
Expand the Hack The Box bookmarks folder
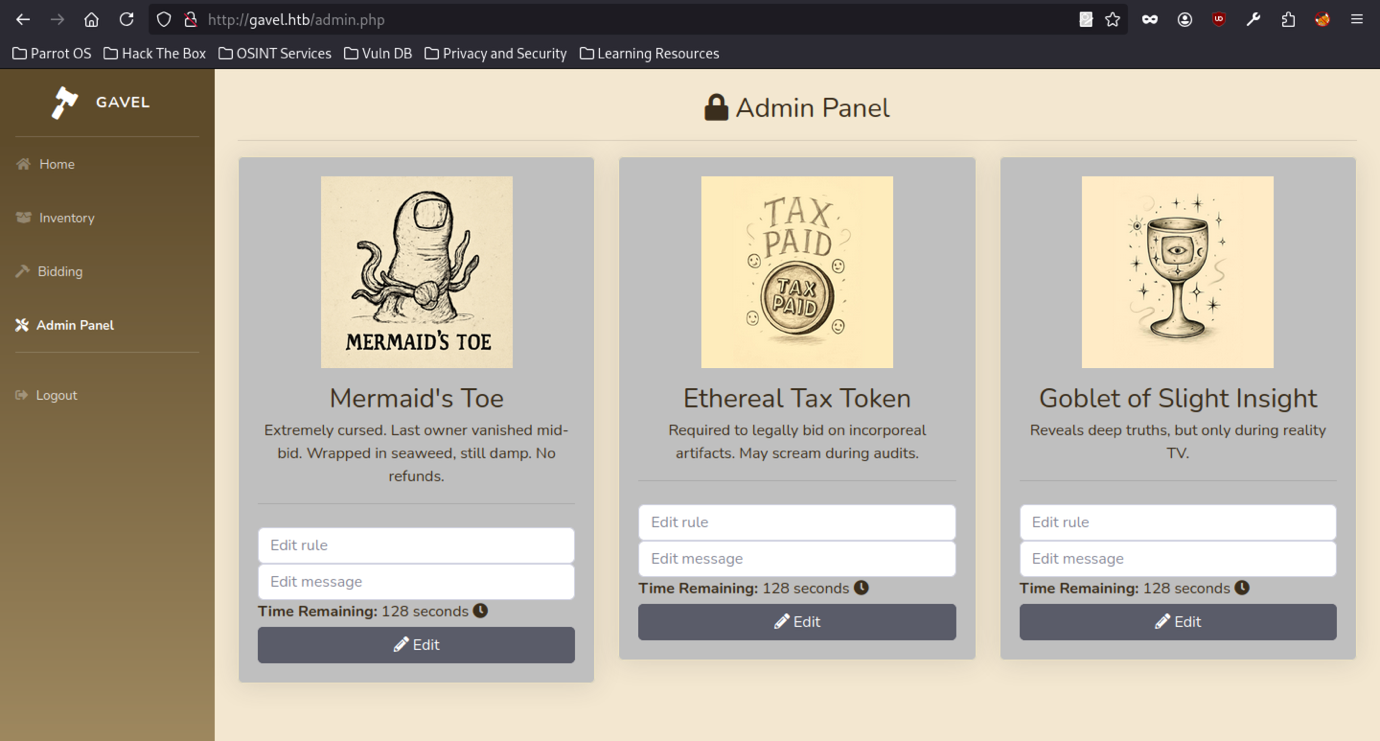point(154,53)
